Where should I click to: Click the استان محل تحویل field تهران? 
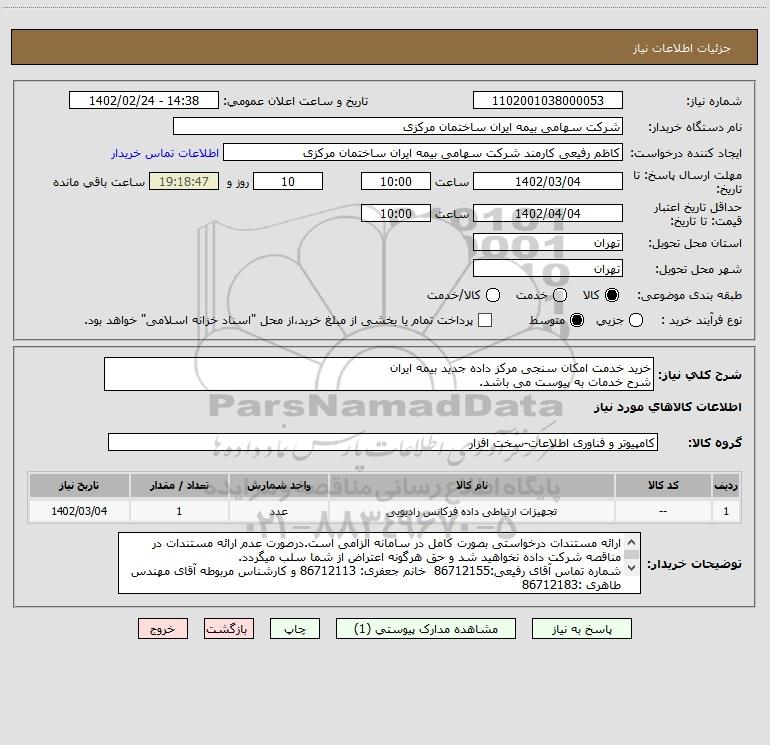[x=548, y=243]
